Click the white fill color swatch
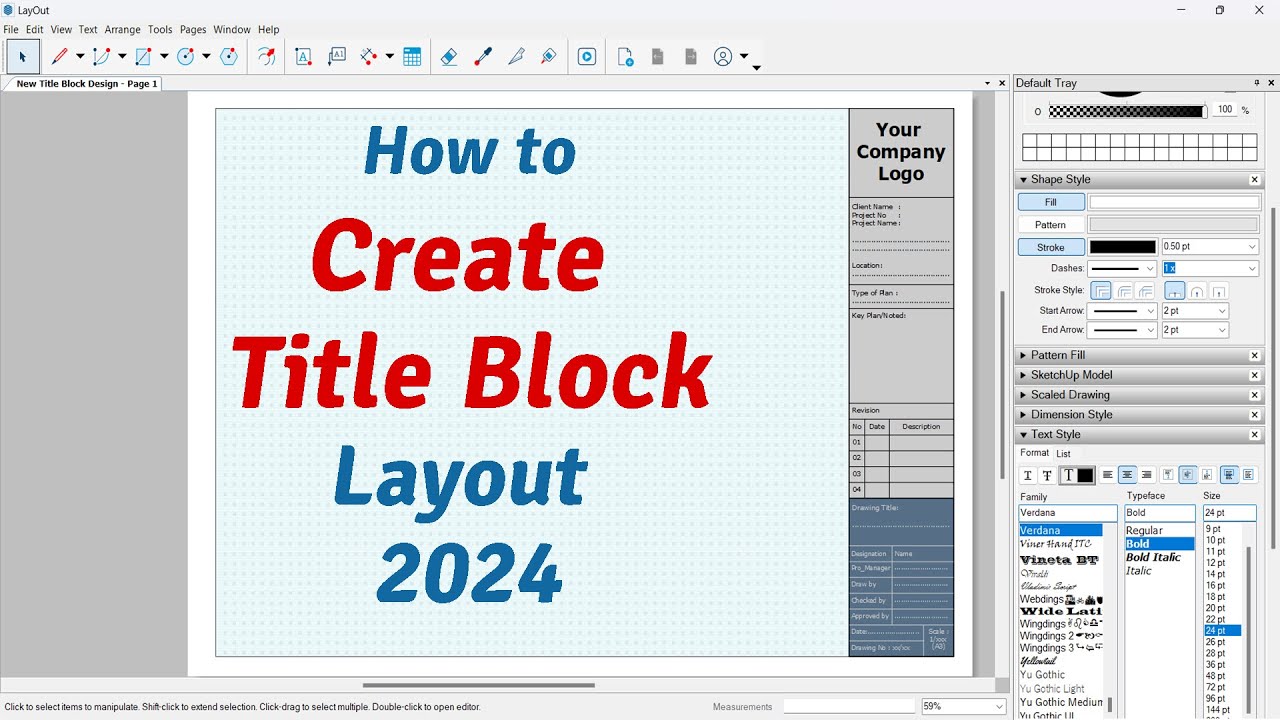 tap(1174, 202)
